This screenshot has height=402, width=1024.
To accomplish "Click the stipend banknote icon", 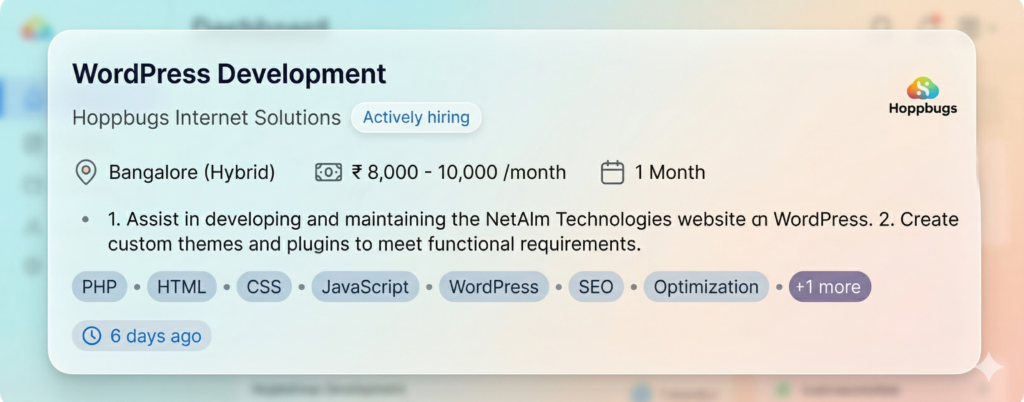I will (328, 172).
